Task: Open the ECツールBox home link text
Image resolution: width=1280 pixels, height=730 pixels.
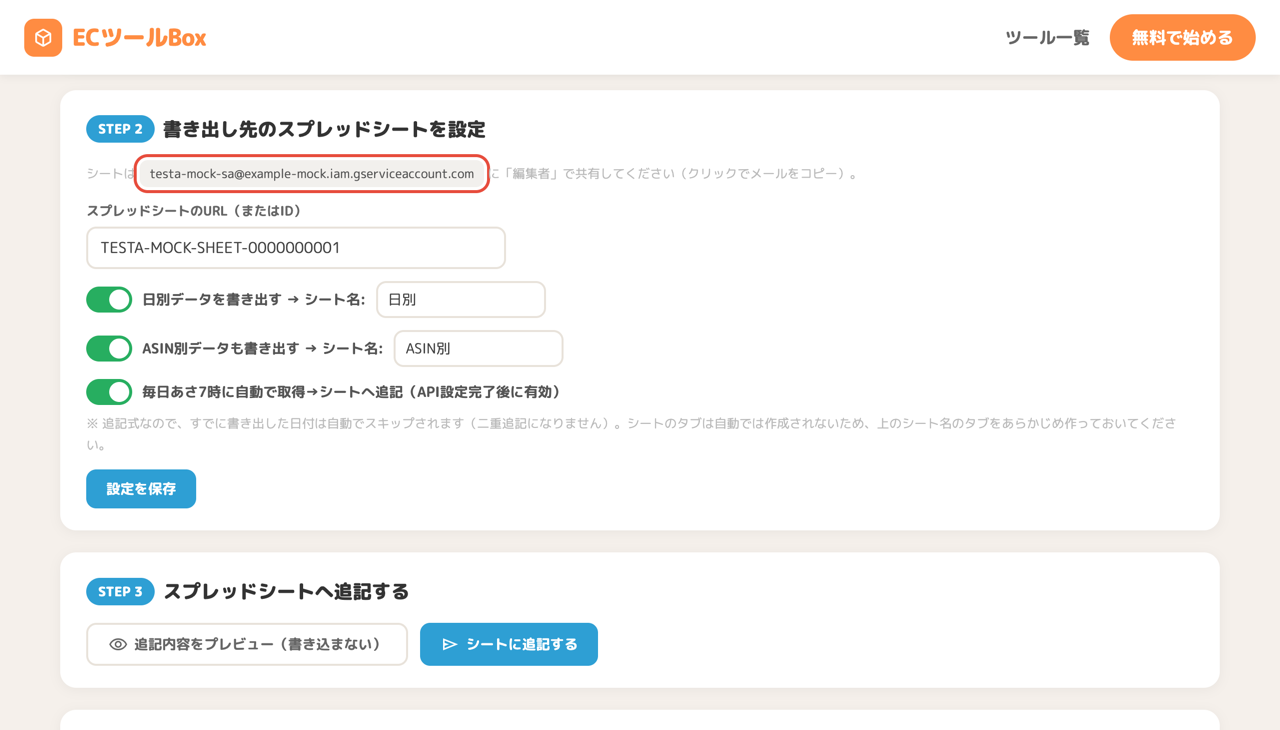Action: click(139, 38)
